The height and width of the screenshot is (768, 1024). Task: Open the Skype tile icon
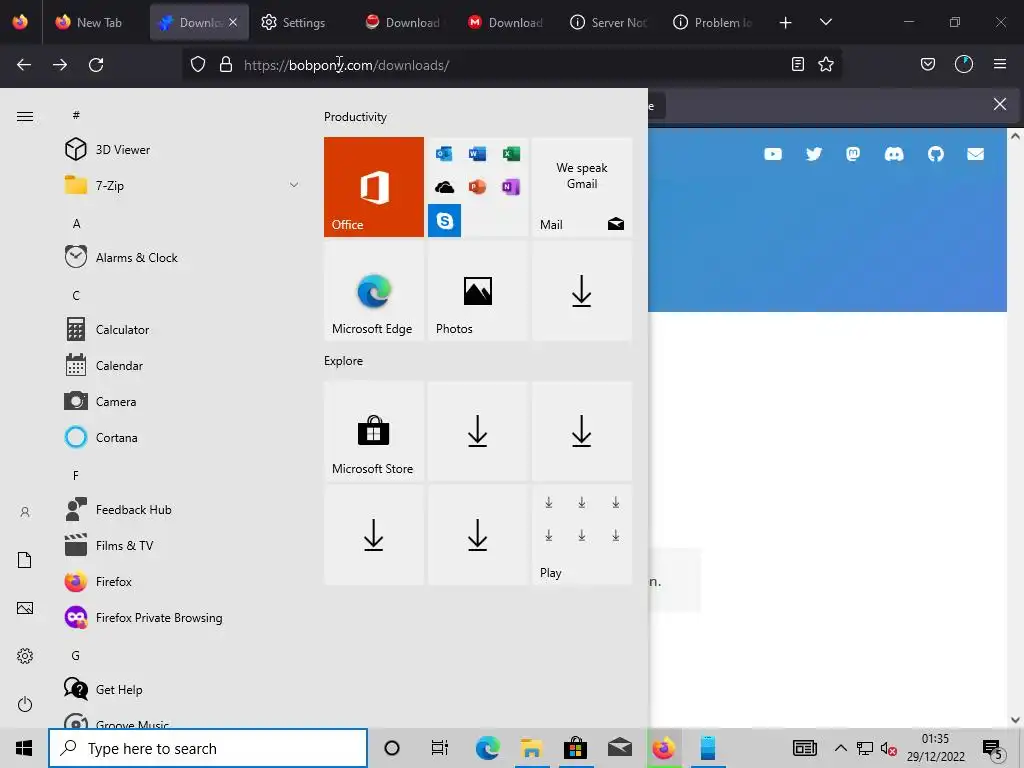click(x=444, y=221)
